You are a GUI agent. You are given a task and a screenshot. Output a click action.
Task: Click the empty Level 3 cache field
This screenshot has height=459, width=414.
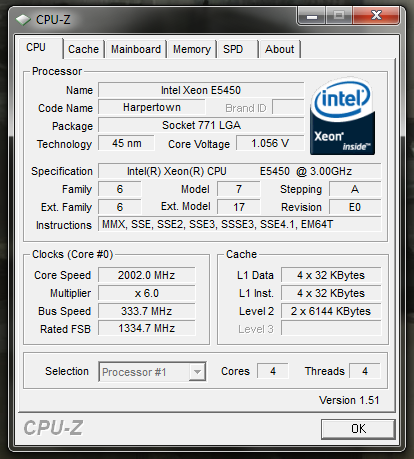click(x=331, y=328)
